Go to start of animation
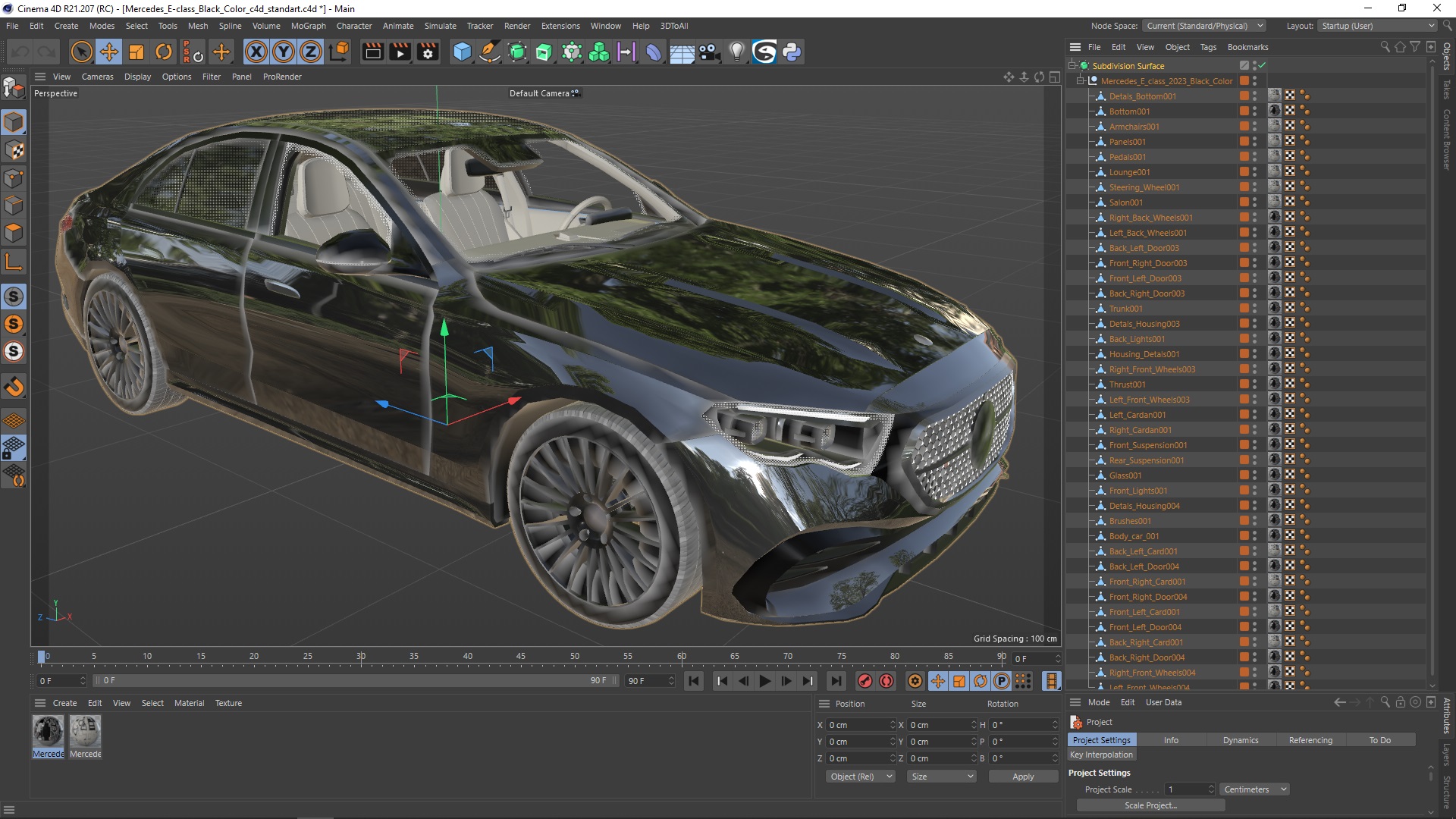1456x819 pixels. point(694,681)
